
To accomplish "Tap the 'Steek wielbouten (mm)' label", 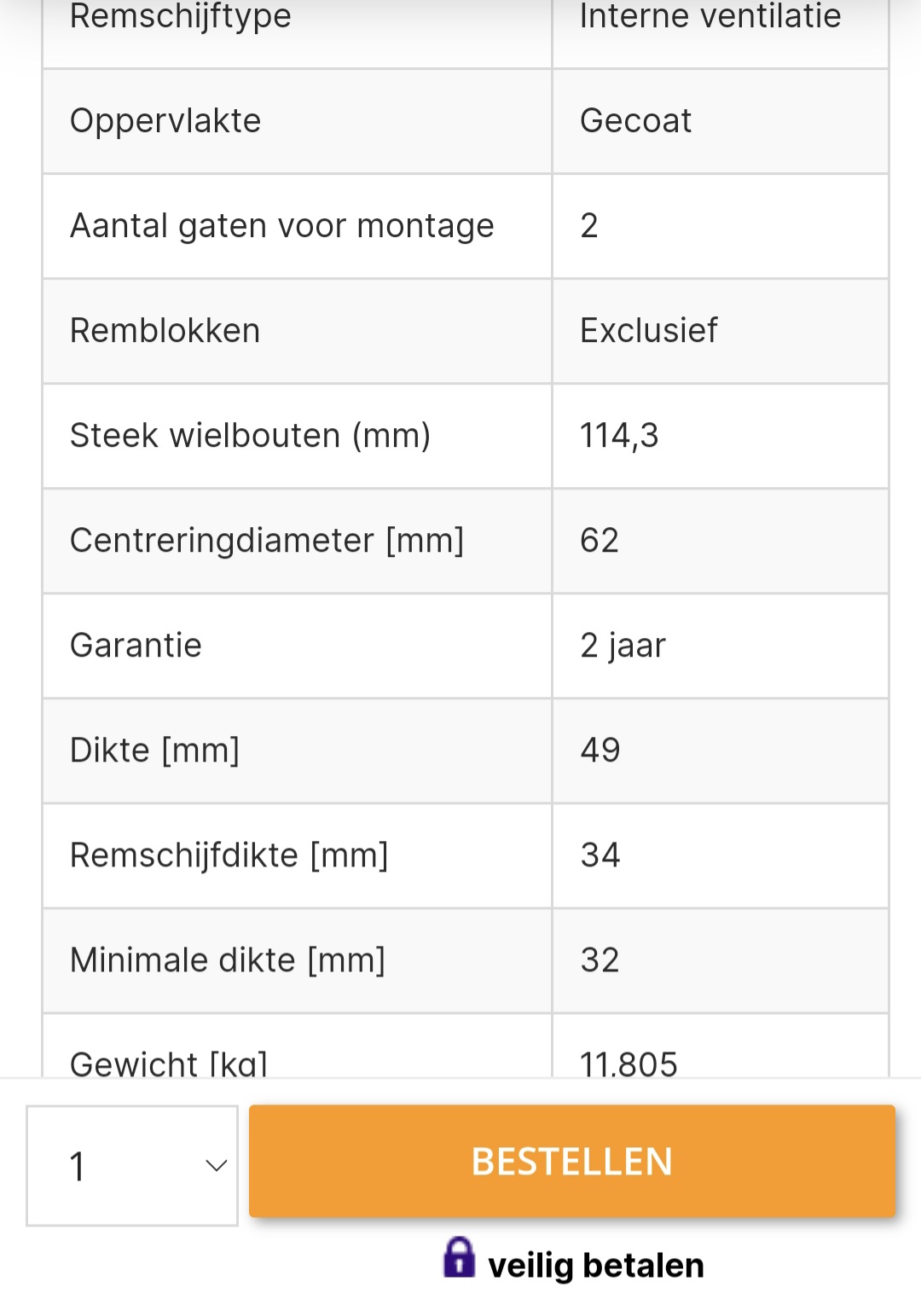I will [x=250, y=436].
